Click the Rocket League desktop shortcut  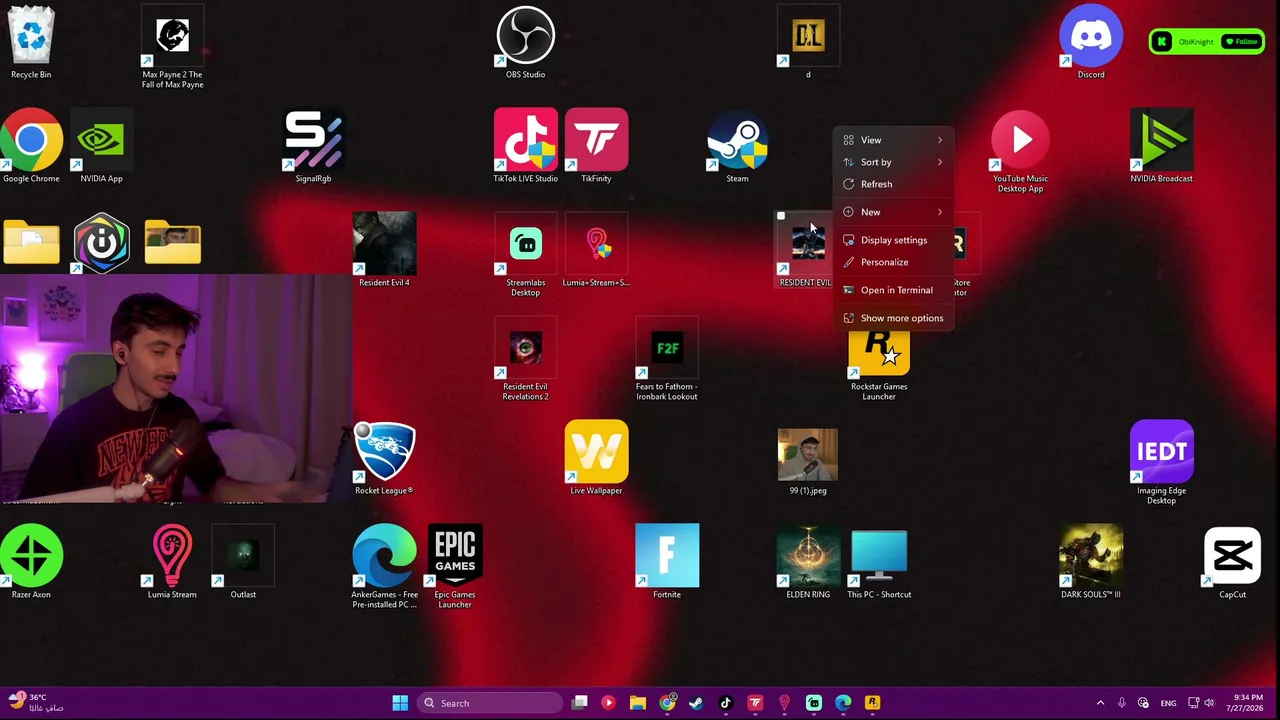pos(384,458)
